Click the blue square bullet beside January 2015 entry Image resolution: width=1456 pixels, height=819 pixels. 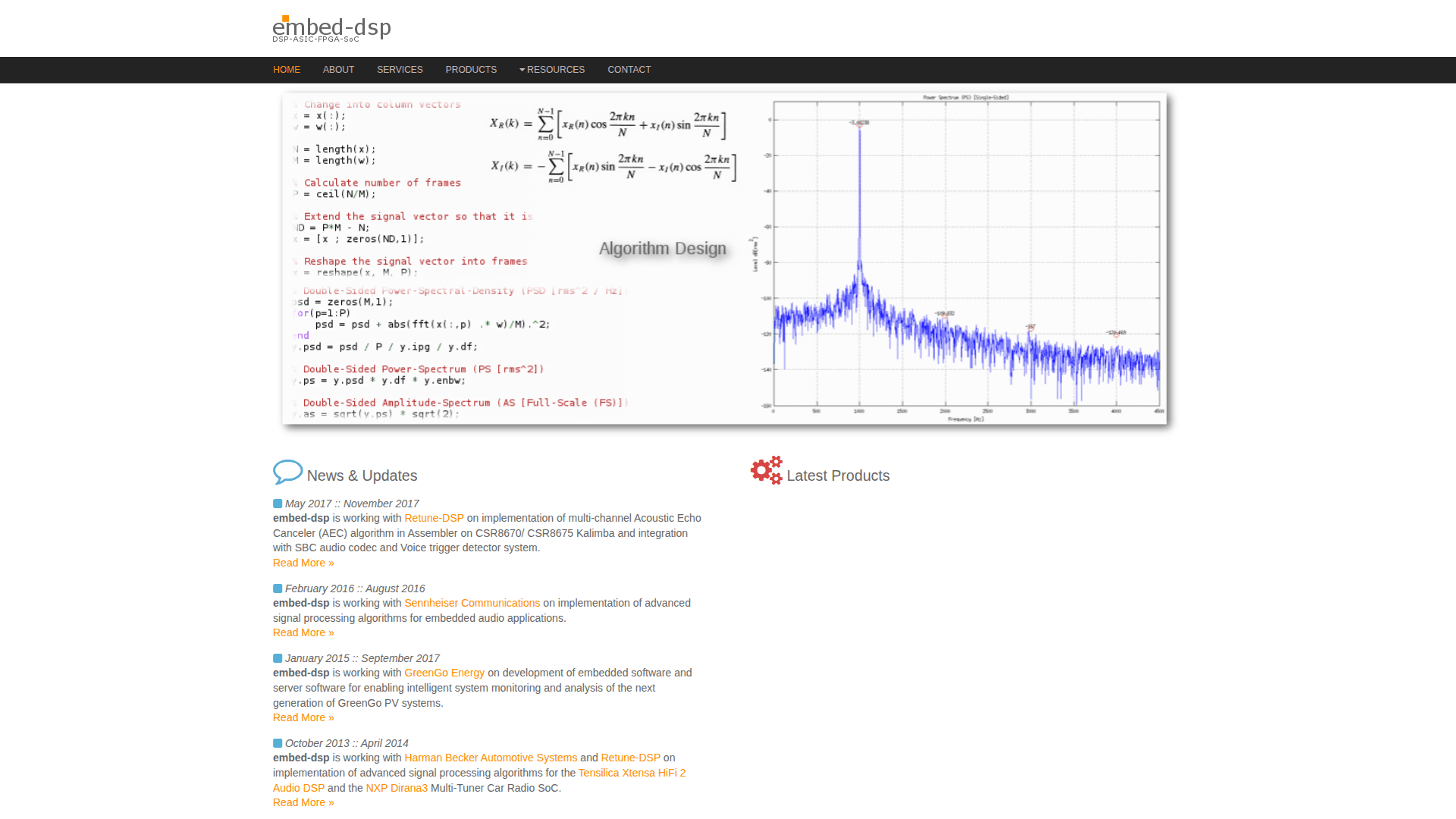click(x=276, y=657)
